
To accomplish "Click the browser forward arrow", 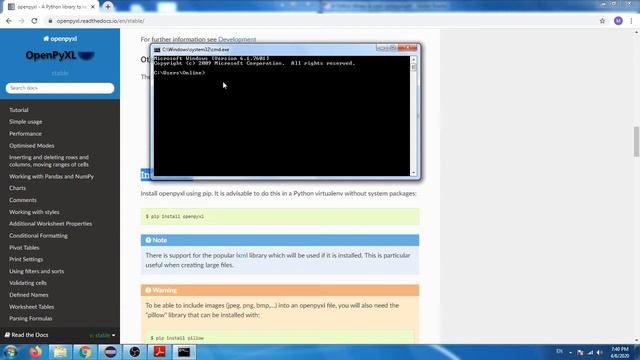I will pyautogui.click(x=22, y=21).
